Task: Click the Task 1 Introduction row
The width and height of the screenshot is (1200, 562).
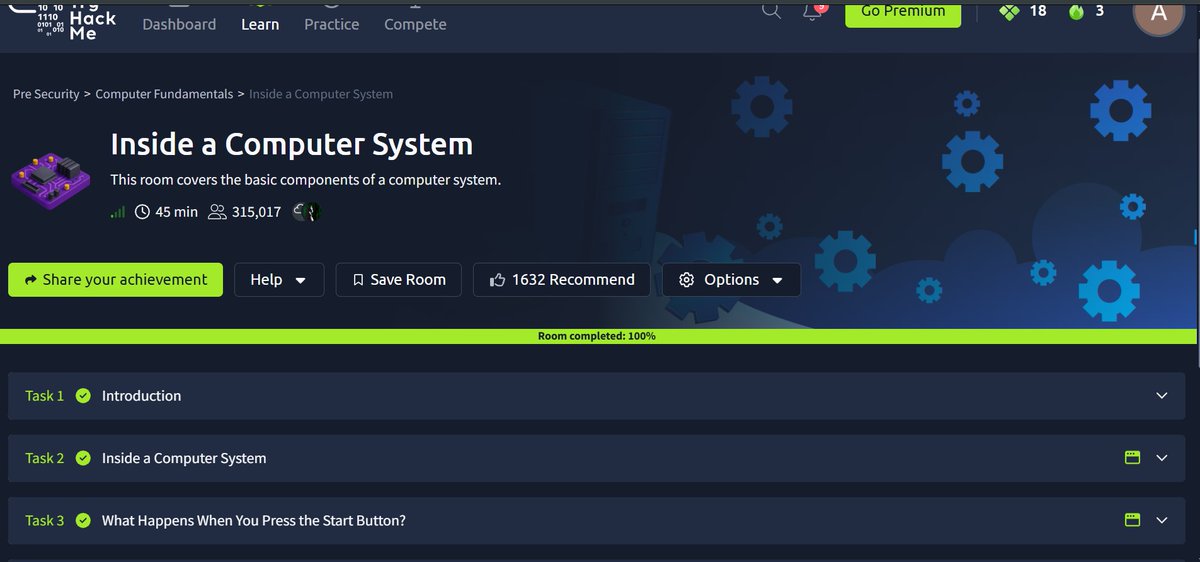Action: tap(597, 396)
